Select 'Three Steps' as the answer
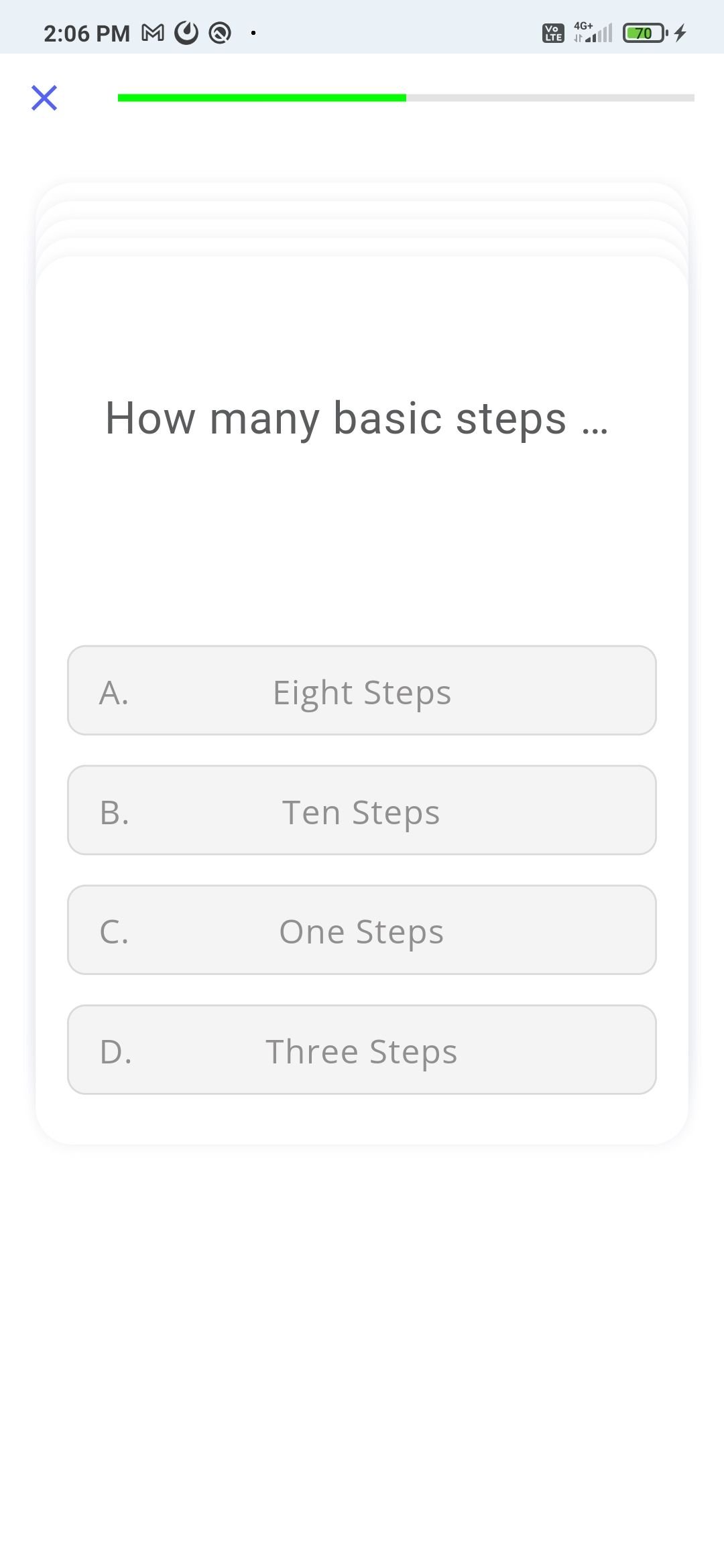The height and width of the screenshot is (1568, 724). coord(362,1050)
